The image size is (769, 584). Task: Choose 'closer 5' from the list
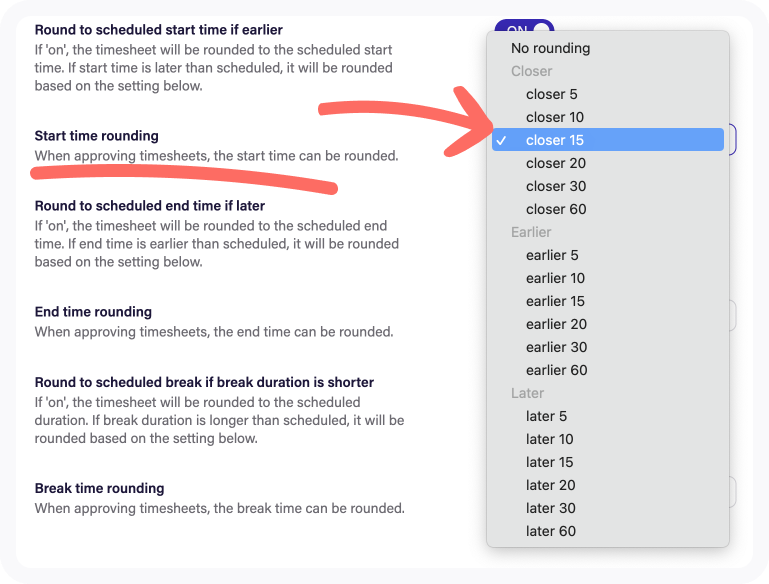(552, 94)
